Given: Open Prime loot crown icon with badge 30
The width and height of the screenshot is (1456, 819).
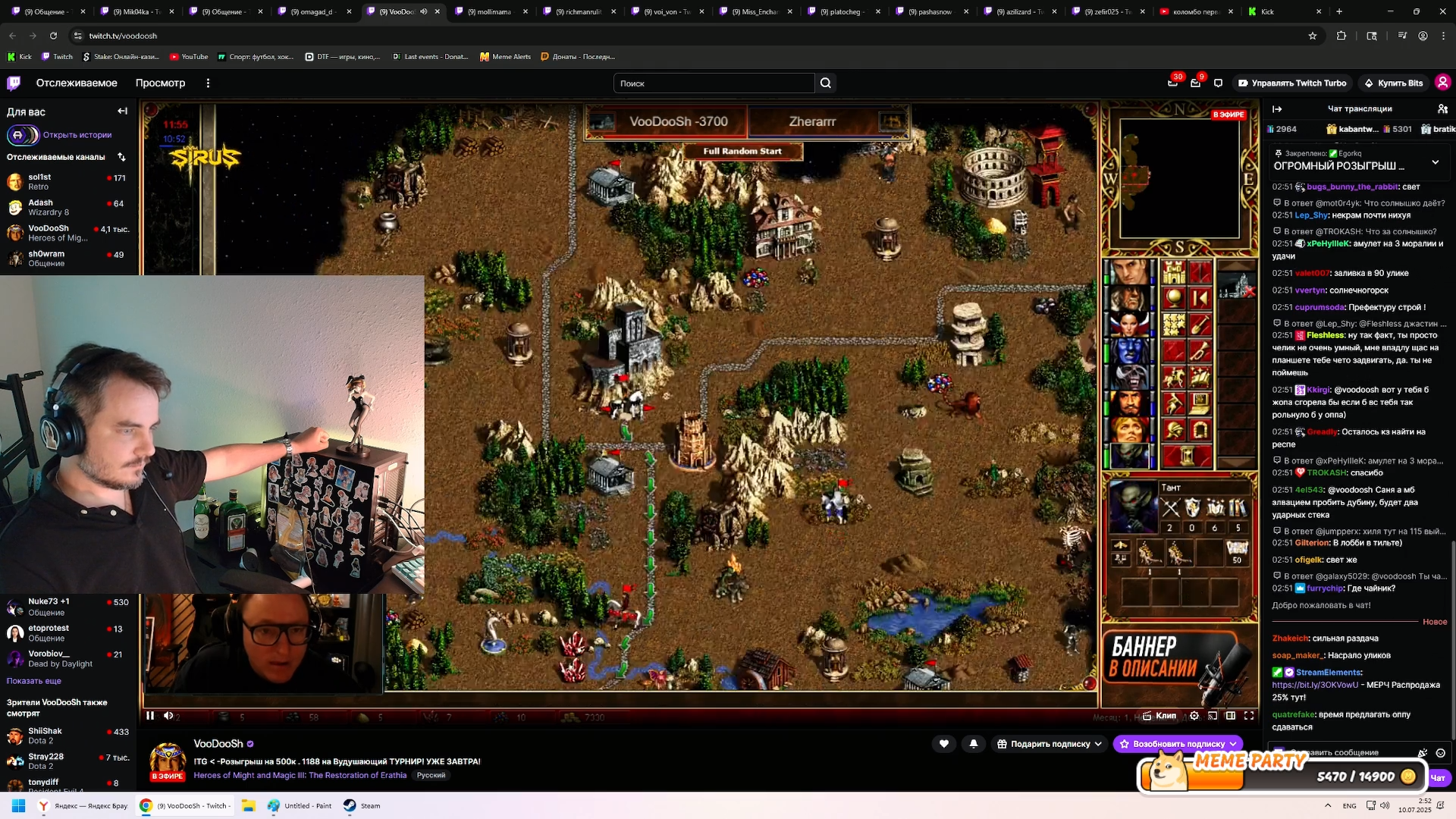Looking at the screenshot, I should click(1172, 83).
